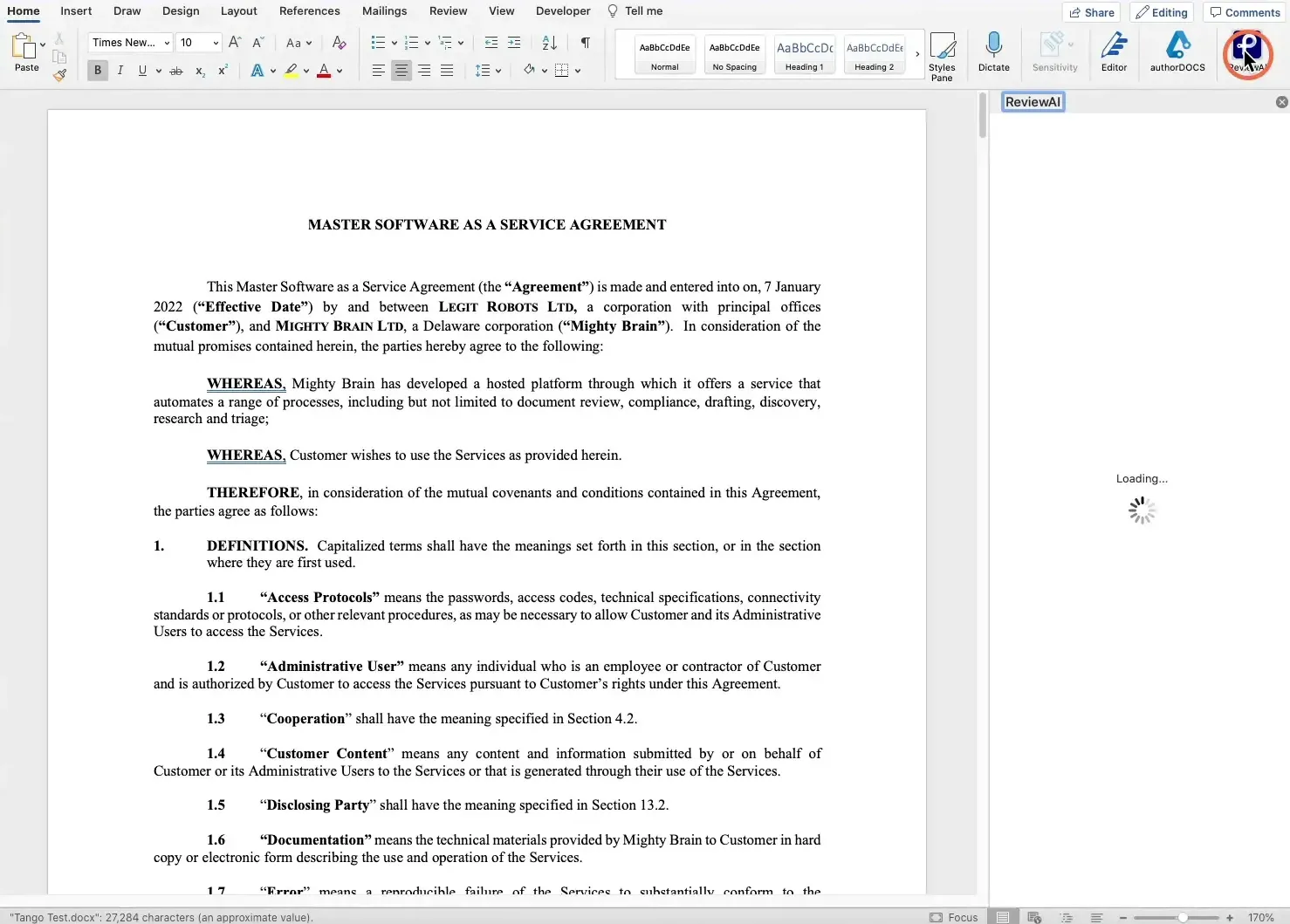The height and width of the screenshot is (924, 1290).
Task: Expand the styles gallery chevron
Action: pyautogui.click(x=917, y=54)
